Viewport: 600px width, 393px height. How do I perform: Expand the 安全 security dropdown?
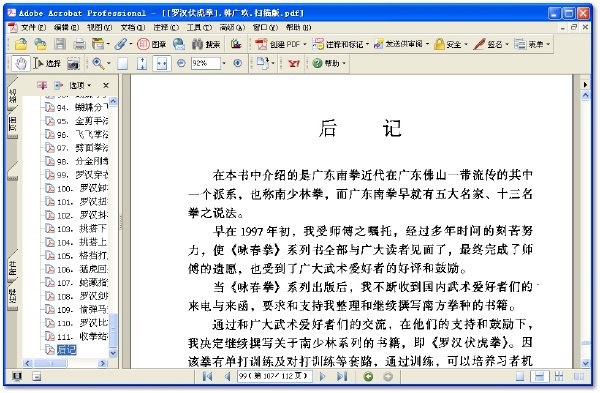[466, 44]
